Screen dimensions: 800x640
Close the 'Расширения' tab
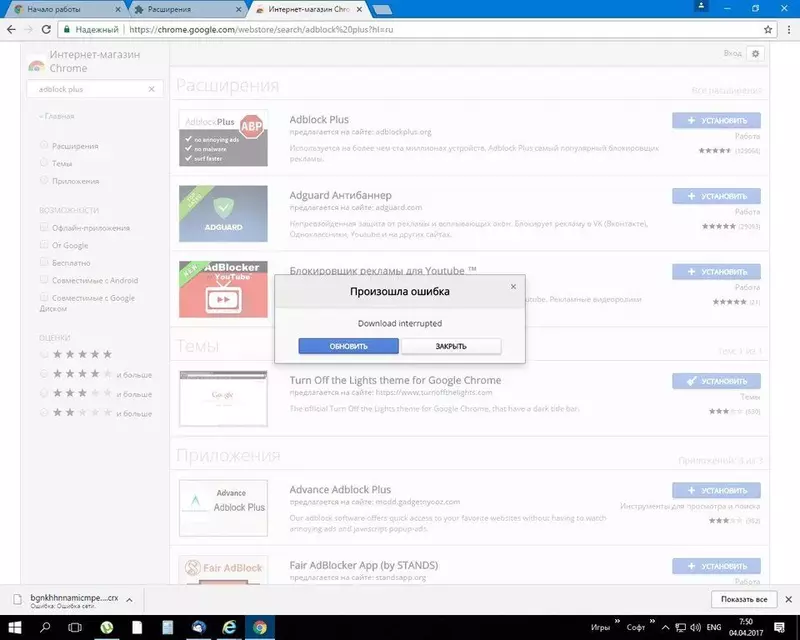tap(238, 9)
